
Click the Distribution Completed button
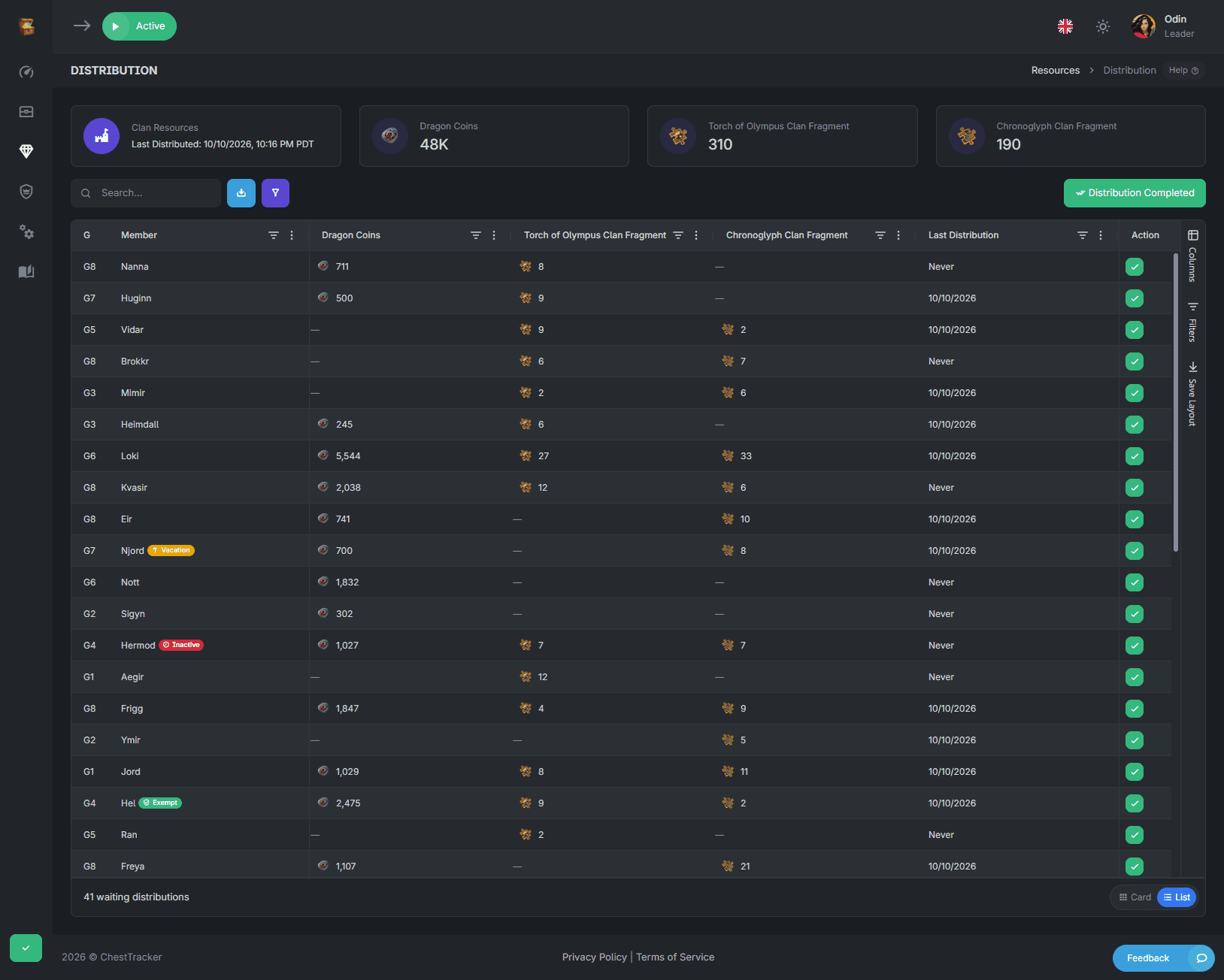pos(1135,193)
